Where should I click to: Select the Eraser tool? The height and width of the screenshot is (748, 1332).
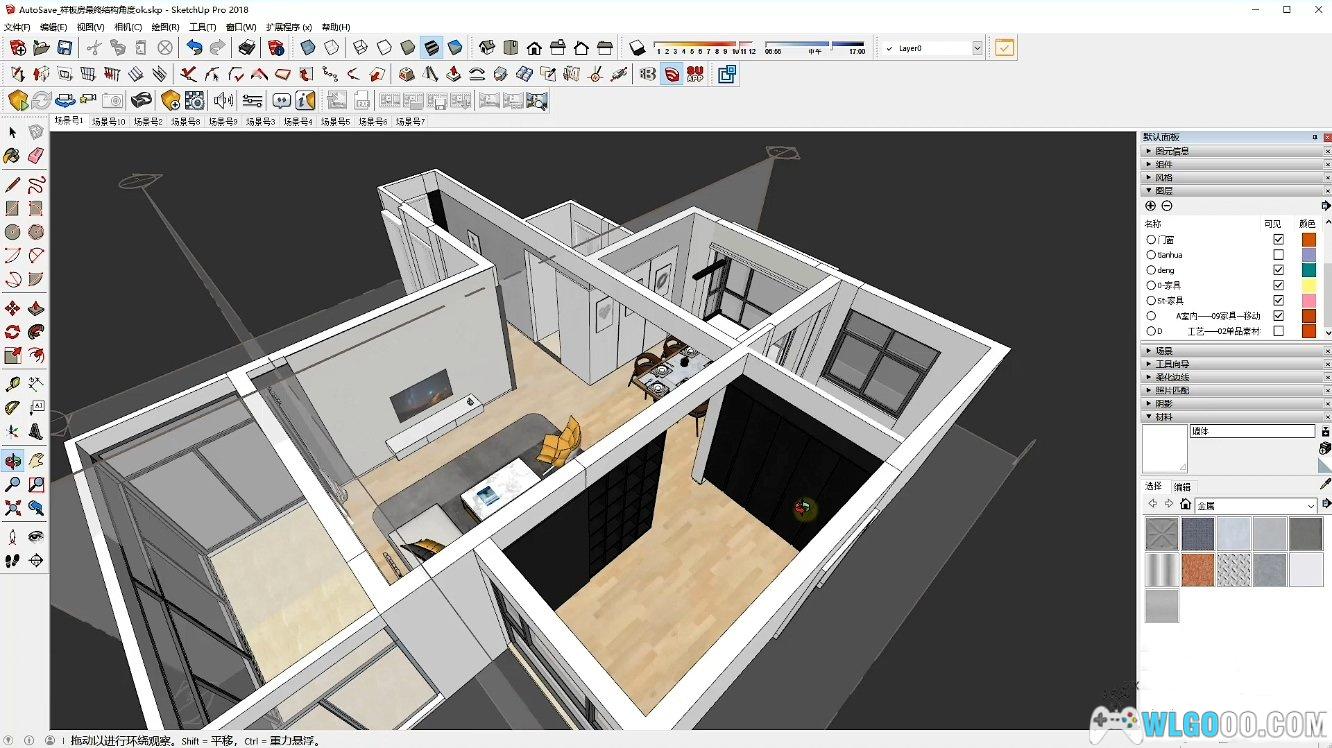[x=36, y=156]
